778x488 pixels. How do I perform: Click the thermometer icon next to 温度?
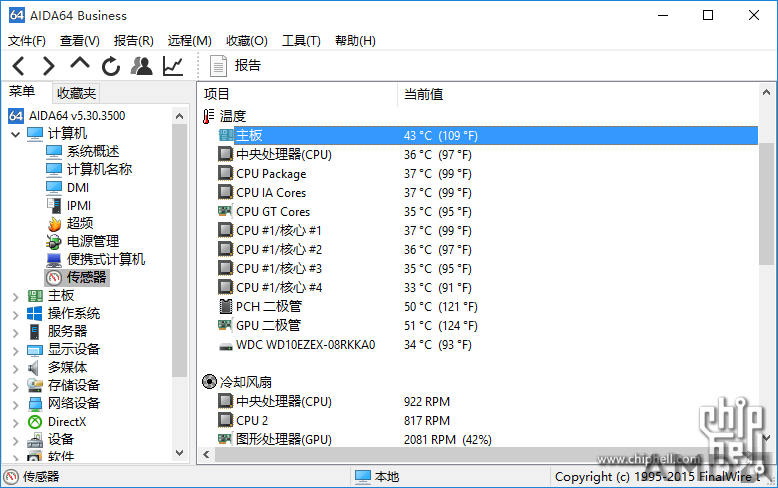coord(208,116)
